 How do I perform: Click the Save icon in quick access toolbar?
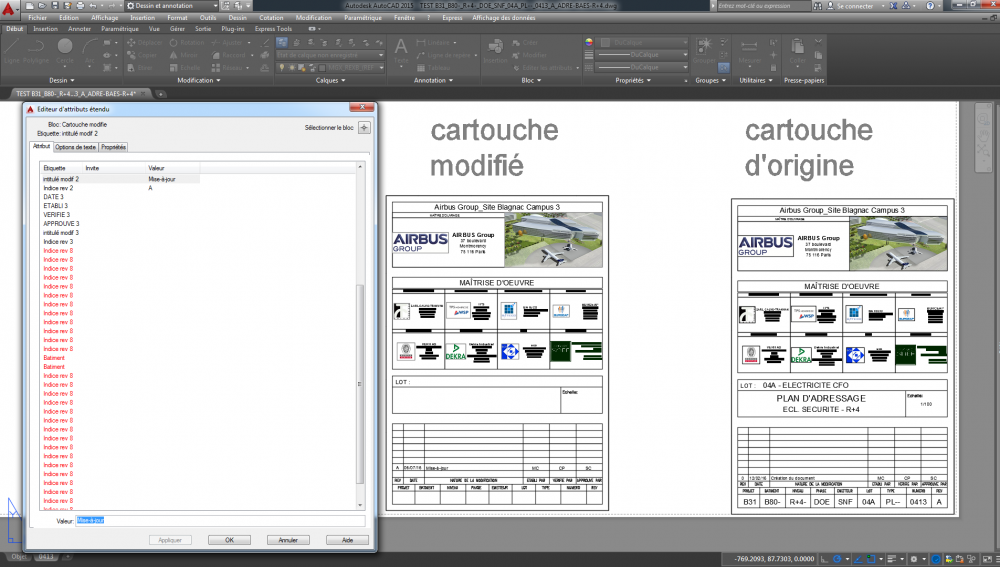(55, 6)
